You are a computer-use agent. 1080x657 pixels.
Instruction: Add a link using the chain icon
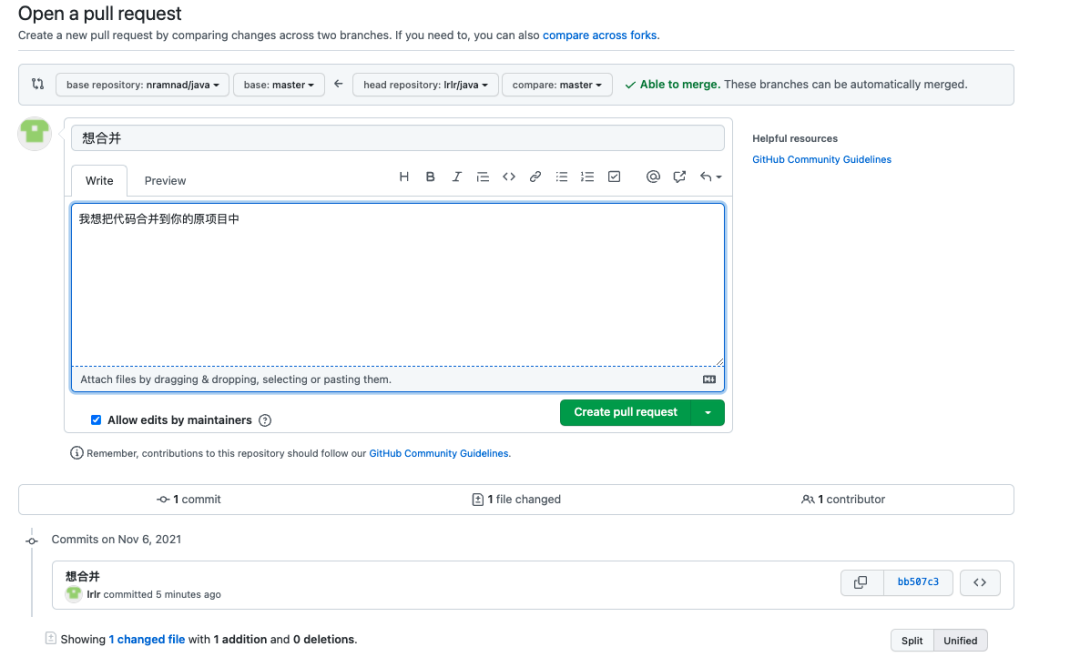point(535,177)
